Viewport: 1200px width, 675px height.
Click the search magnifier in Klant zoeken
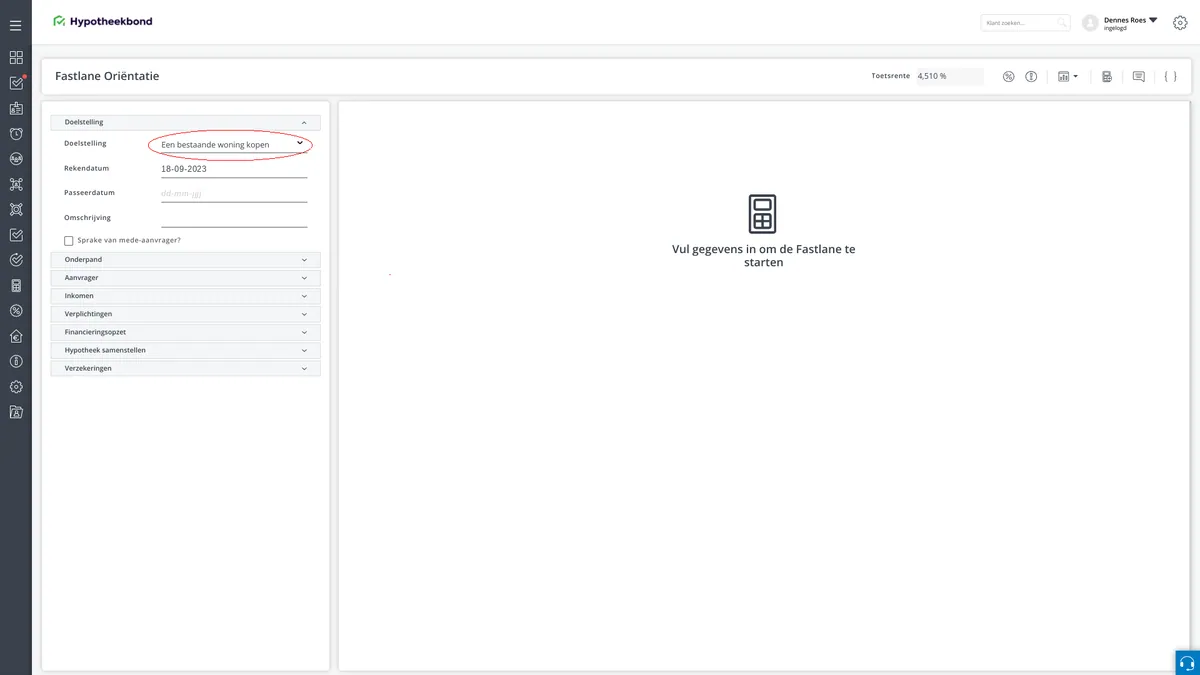coord(1062,22)
